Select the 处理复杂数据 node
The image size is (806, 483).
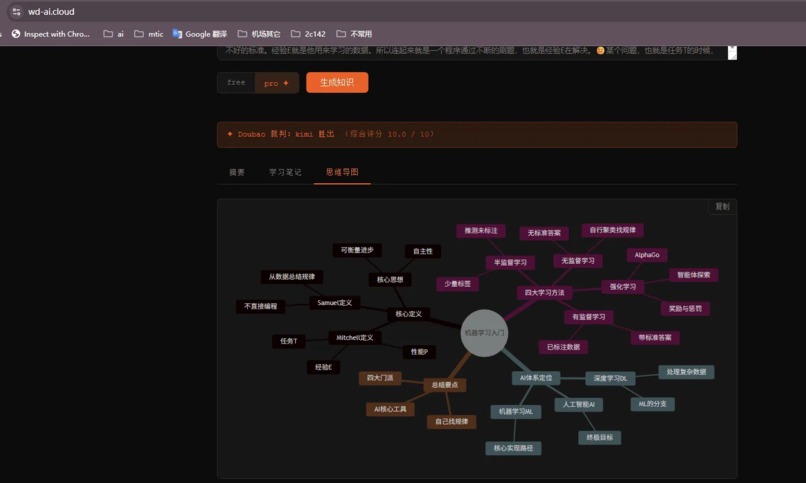tap(686, 372)
